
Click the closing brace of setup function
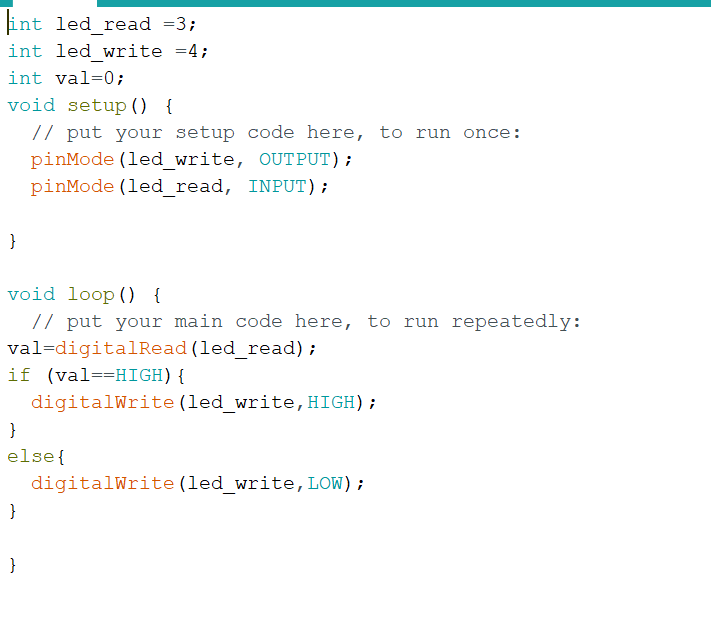point(12,240)
